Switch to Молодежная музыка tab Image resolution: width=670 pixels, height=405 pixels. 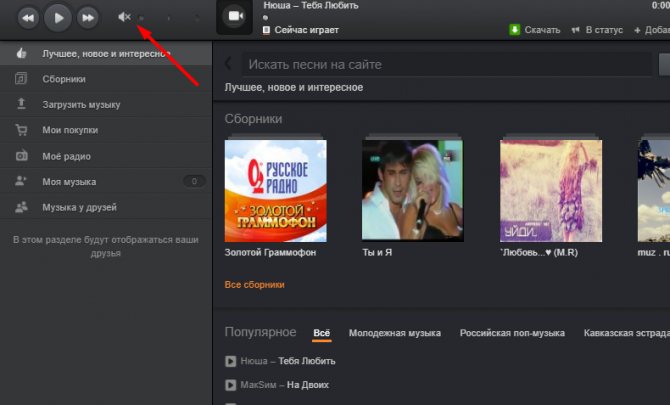(395, 333)
